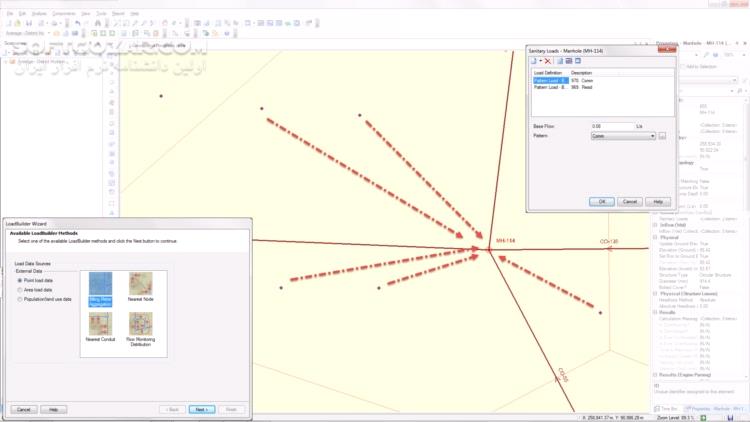Click Base Flow input field
The width and height of the screenshot is (750, 422).
[x=612, y=126]
